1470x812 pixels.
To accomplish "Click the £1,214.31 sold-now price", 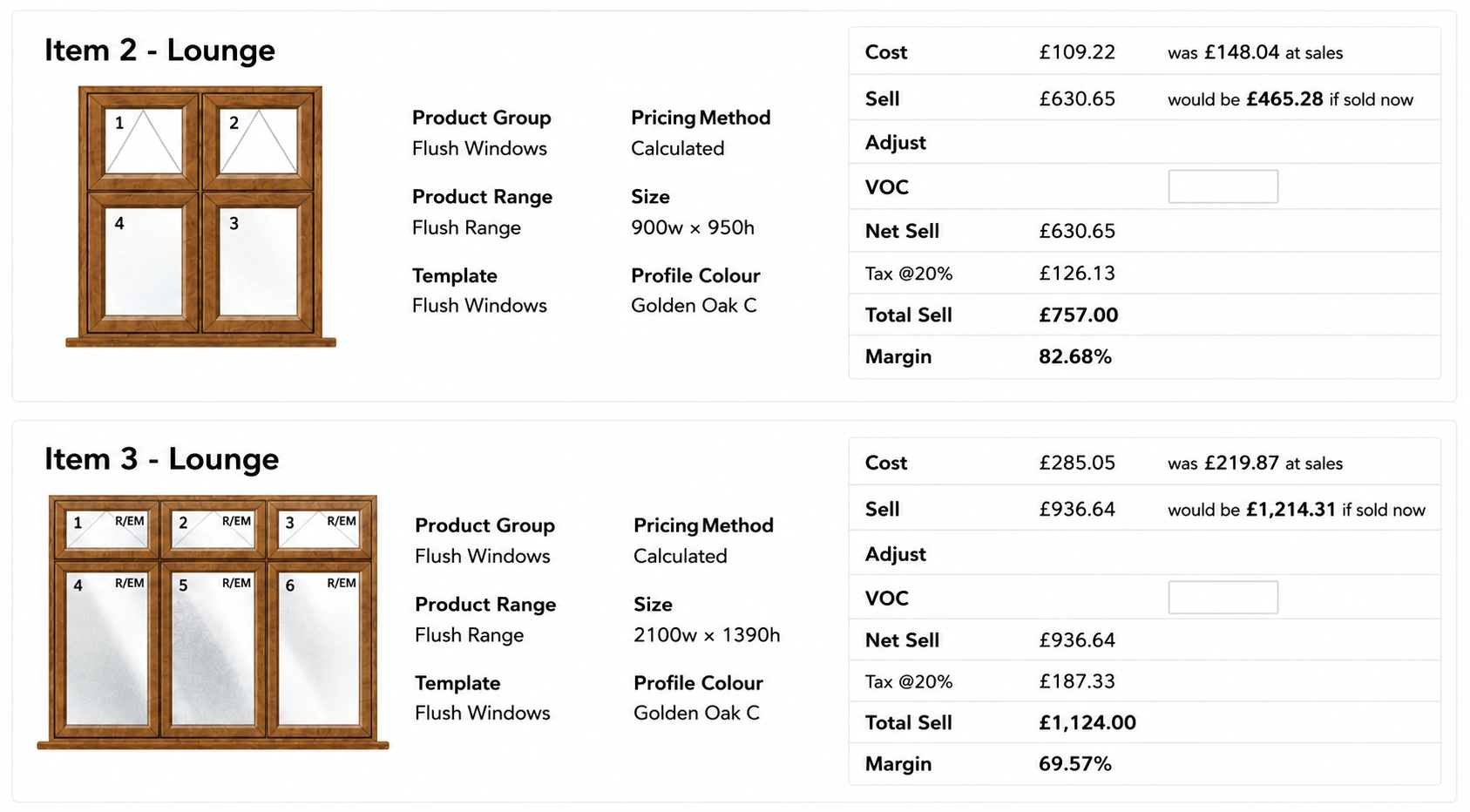I will point(1290,510).
